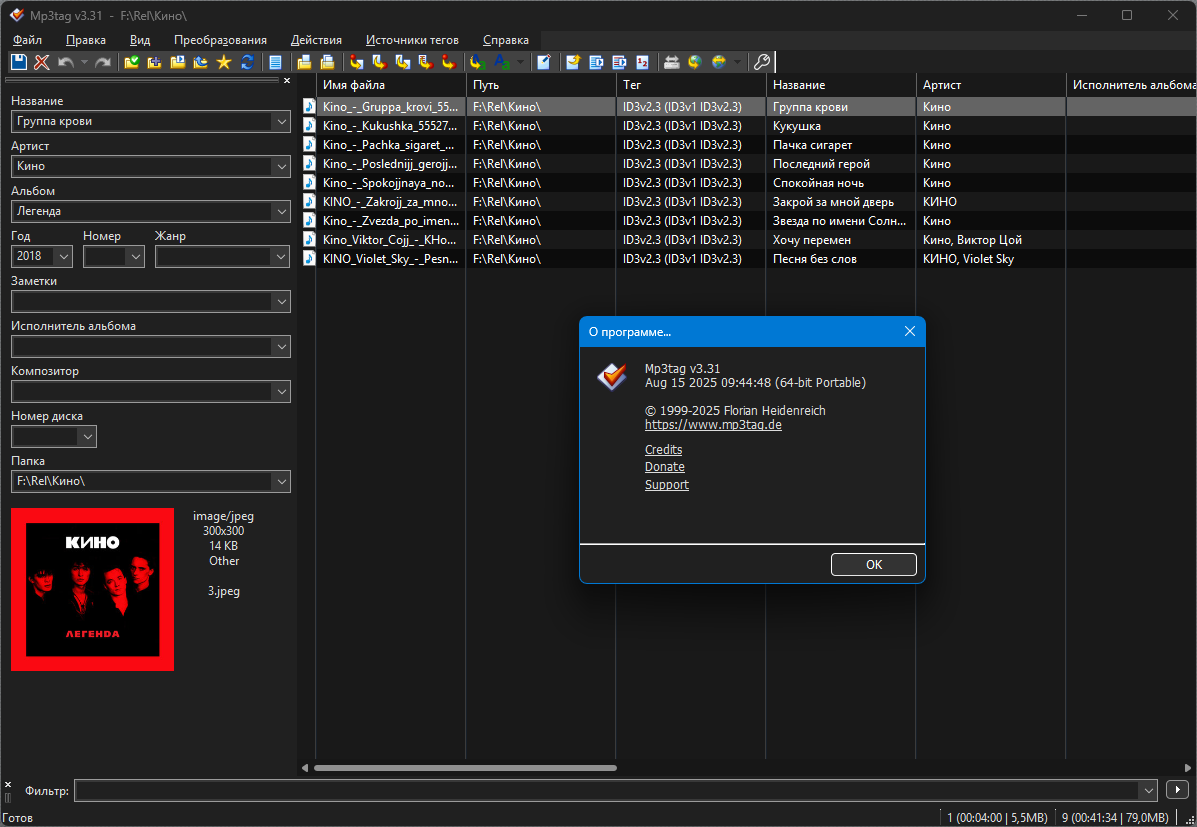The width and height of the screenshot is (1197, 827).
Task: Click the Filename – Tag converter icon
Action: click(x=379, y=63)
